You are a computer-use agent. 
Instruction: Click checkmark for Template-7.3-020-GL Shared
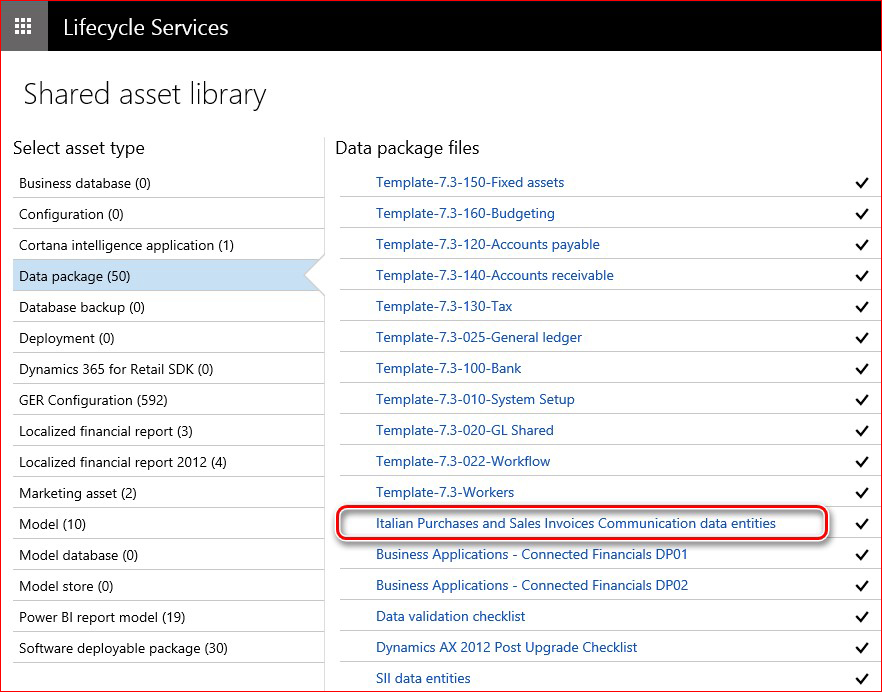click(x=862, y=430)
